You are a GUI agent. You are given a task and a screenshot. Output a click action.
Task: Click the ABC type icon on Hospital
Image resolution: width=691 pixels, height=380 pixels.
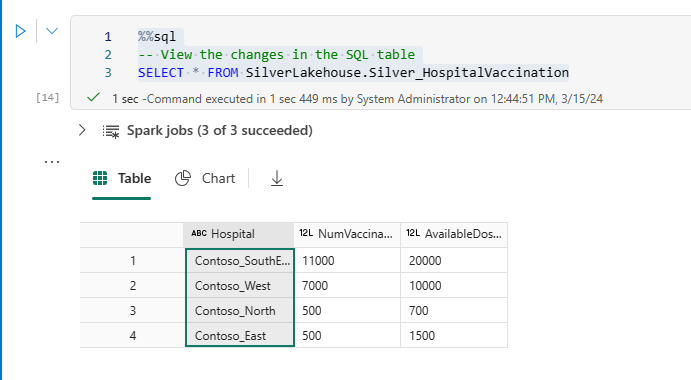(x=199, y=234)
